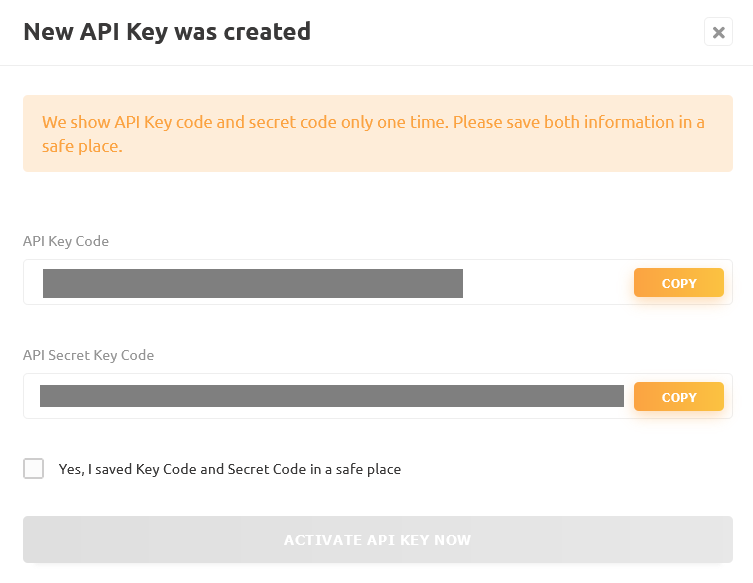Viewport: 753px width, 583px height.
Task: Copy the API Secret Key Code
Action: coord(679,397)
